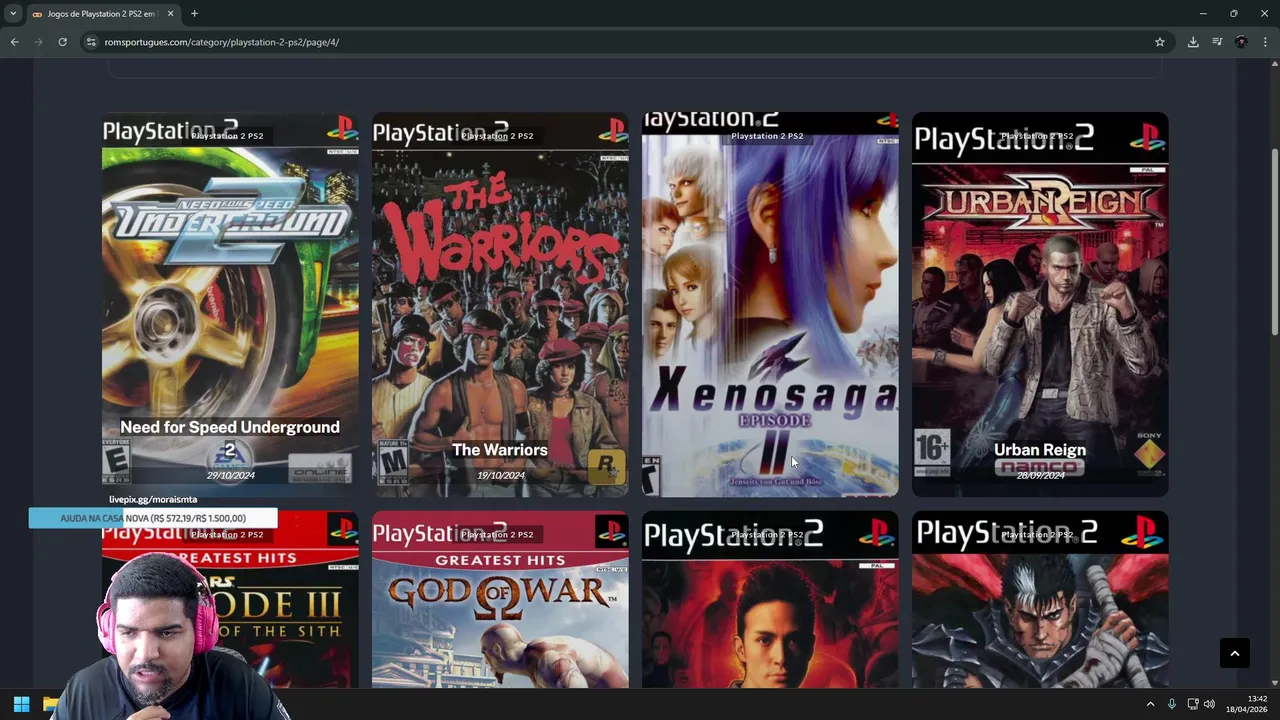Screen dimensions: 1280x720
Task: Open The Warriors game cover
Action: [x=500, y=304]
